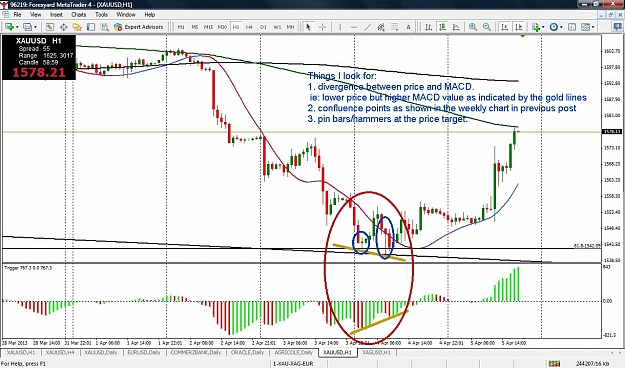The height and width of the screenshot is (368, 625).
Task: Open the File menu
Action: pyautogui.click(x=17, y=14)
